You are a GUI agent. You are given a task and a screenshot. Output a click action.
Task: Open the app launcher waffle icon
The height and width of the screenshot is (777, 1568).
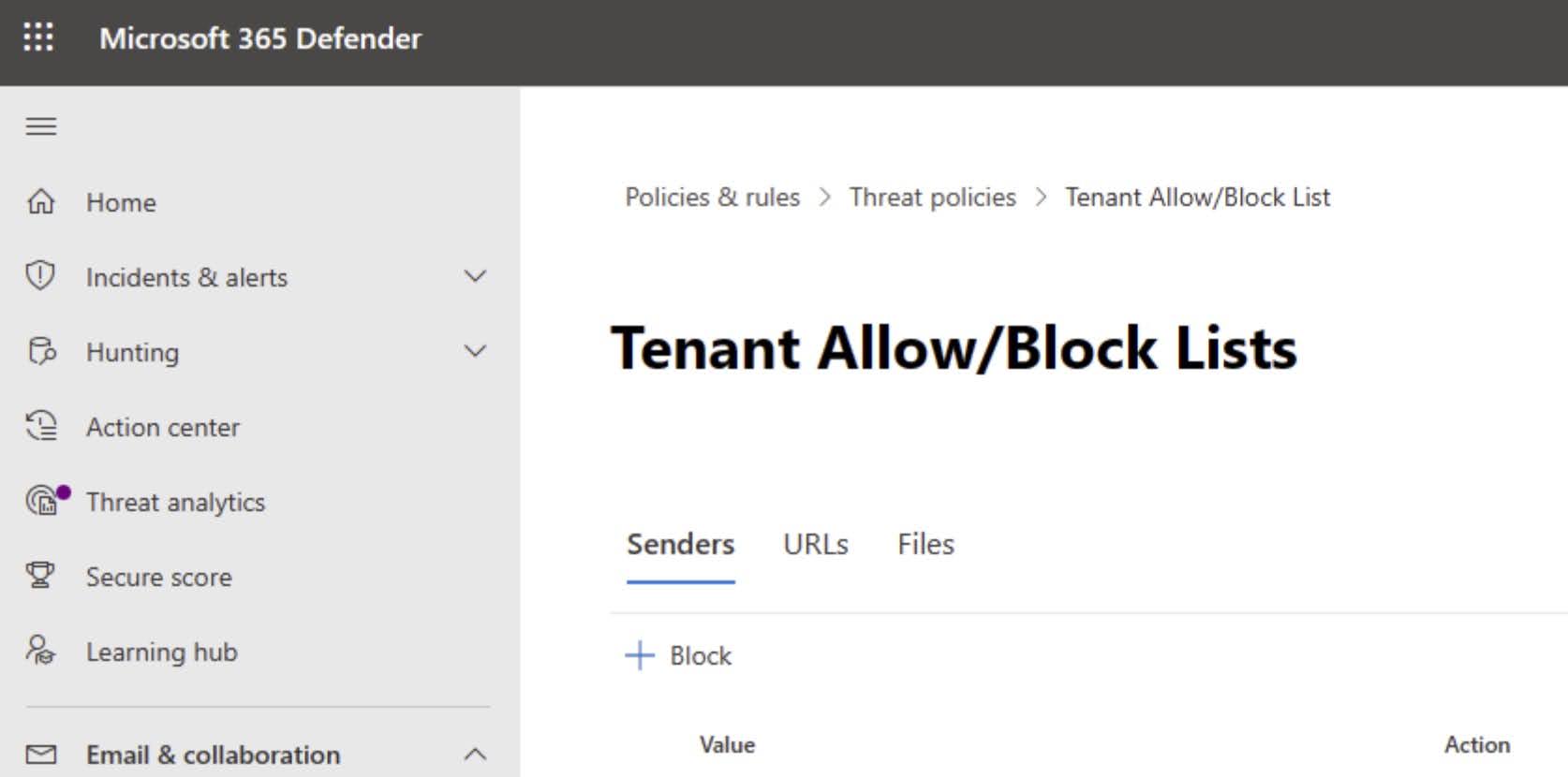(38, 37)
